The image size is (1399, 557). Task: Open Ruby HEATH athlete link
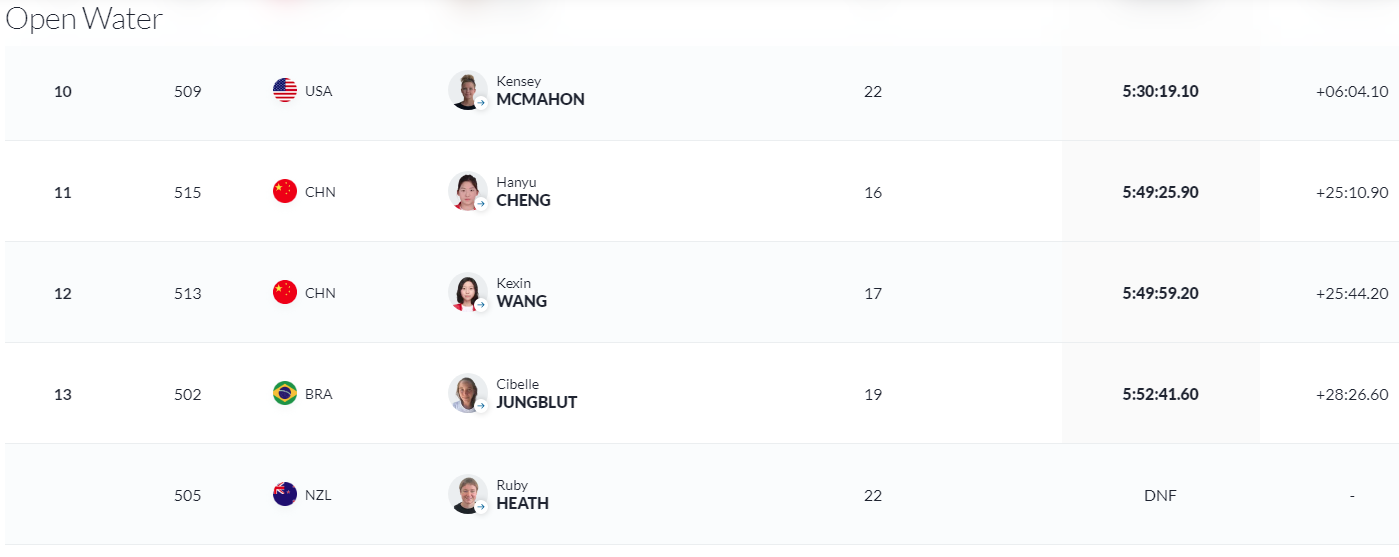tap(522, 495)
